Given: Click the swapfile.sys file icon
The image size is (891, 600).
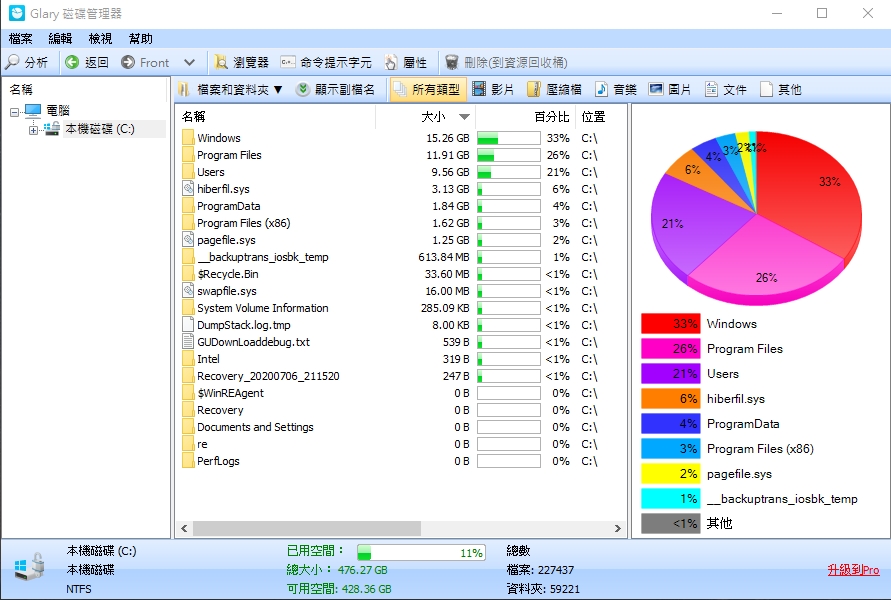Looking at the screenshot, I should 188,291.
